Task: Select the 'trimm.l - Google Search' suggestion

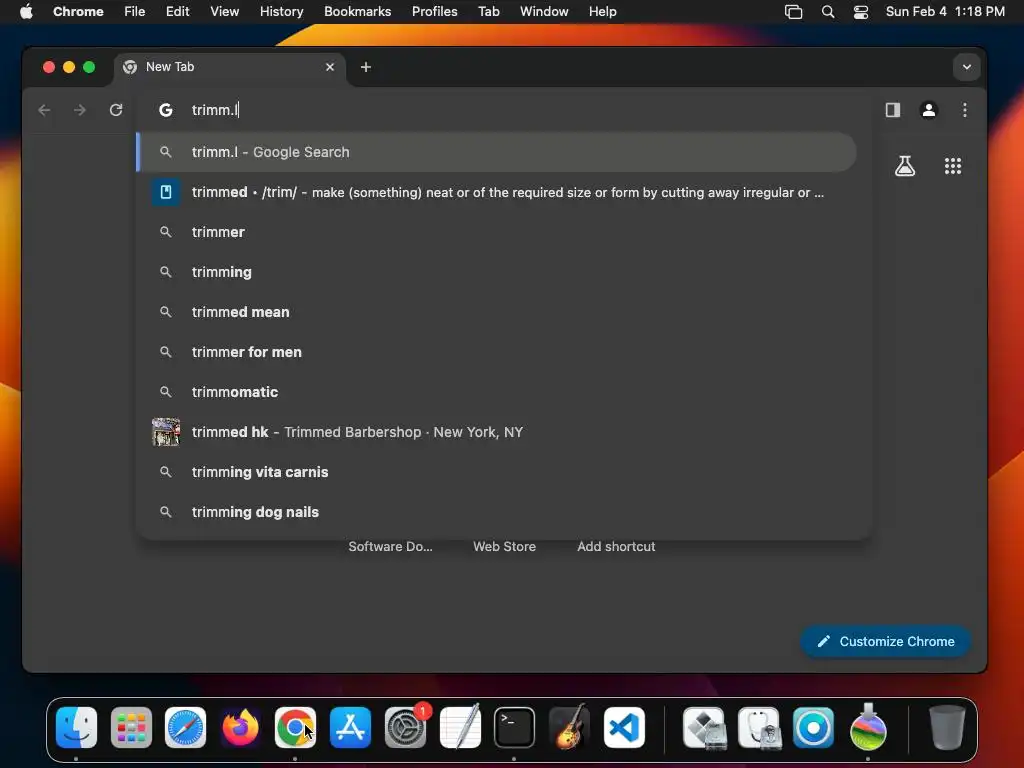Action: point(496,152)
